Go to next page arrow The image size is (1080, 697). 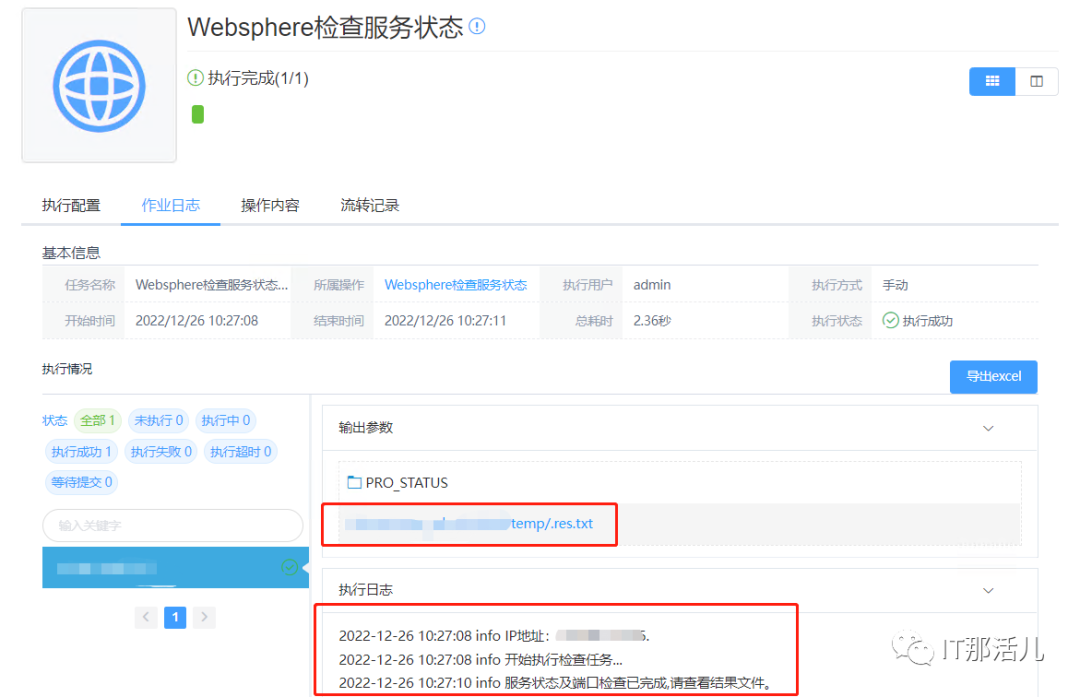pos(205,617)
